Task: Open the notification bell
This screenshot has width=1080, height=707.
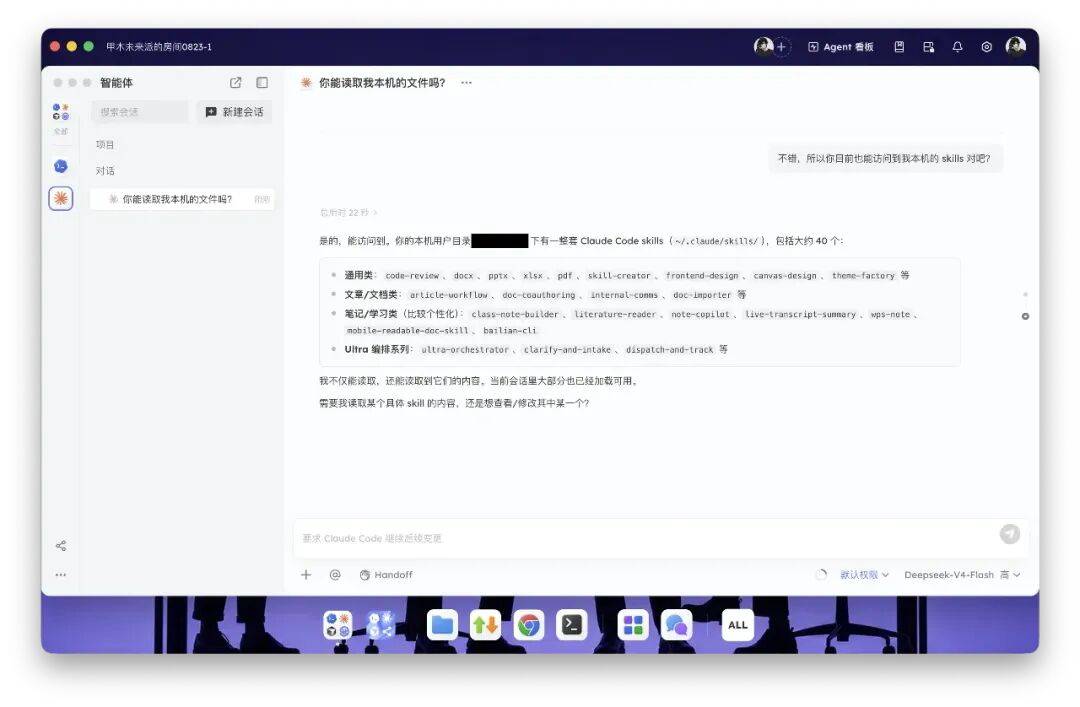Action: point(957,47)
